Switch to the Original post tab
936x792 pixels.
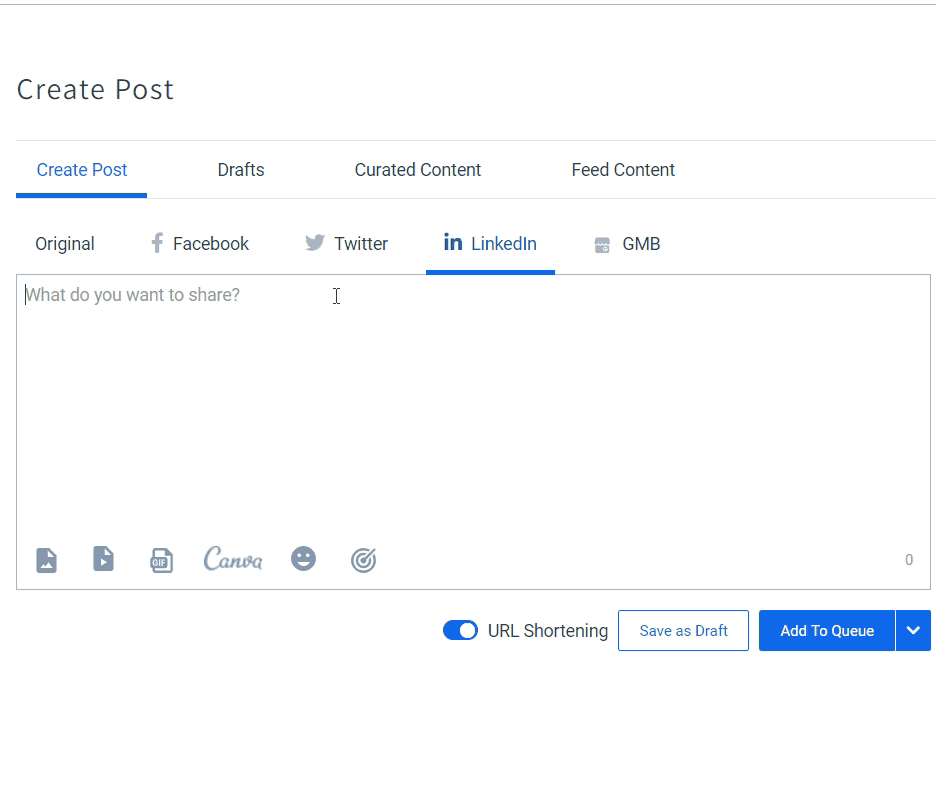[64, 244]
